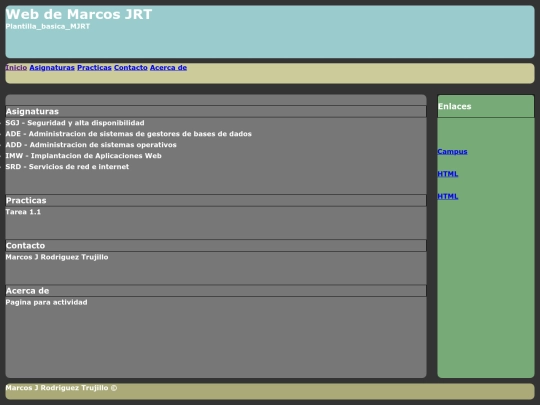This screenshot has height=405, width=540.
Task: Go to the Asignaturas navigation link
Action: (x=52, y=68)
